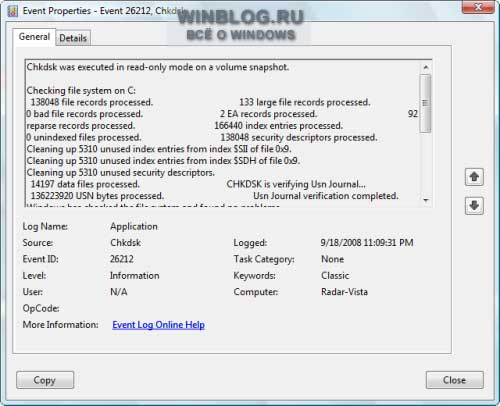Click the 'Task Category:' label
500x406 pixels.
coord(264,259)
